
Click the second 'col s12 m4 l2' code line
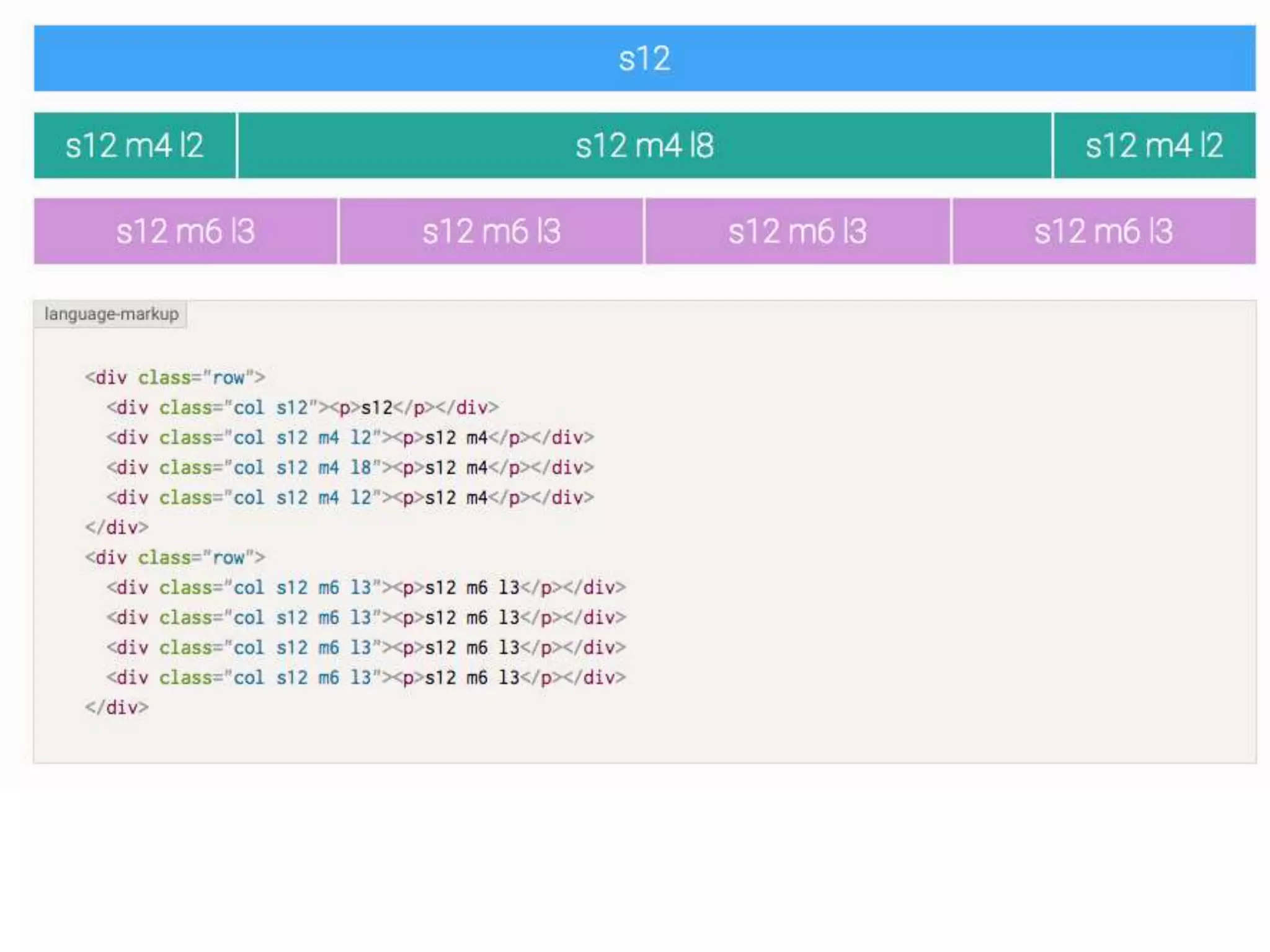point(350,498)
